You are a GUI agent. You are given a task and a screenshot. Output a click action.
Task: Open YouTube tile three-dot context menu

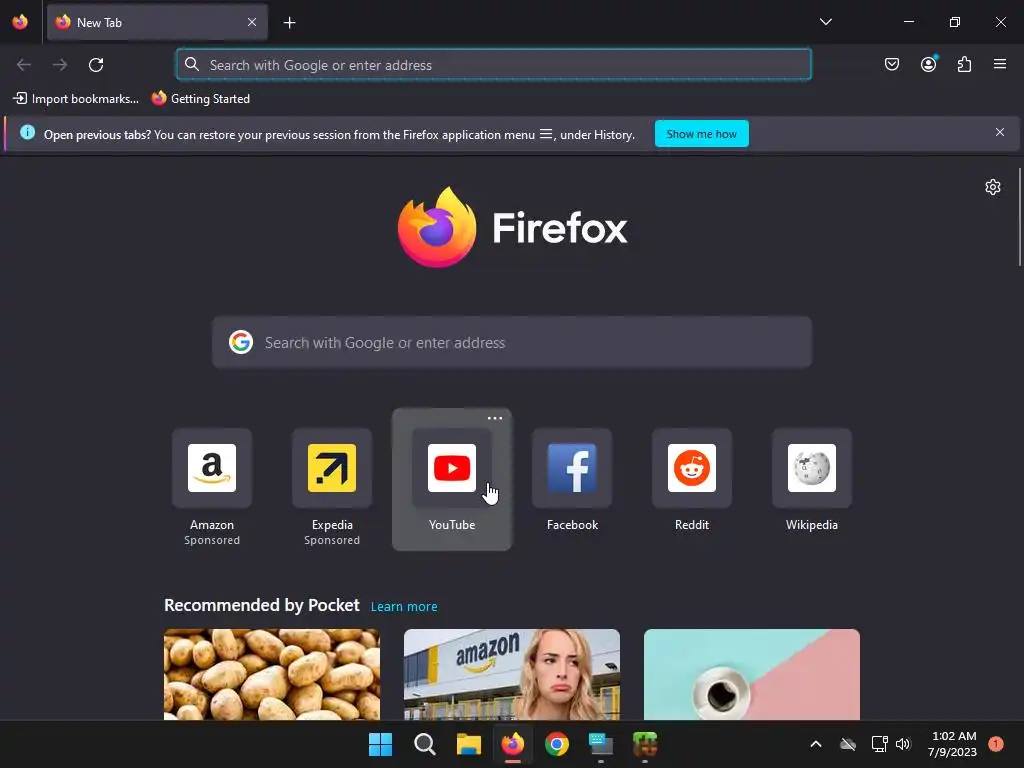(x=495, y=418)
